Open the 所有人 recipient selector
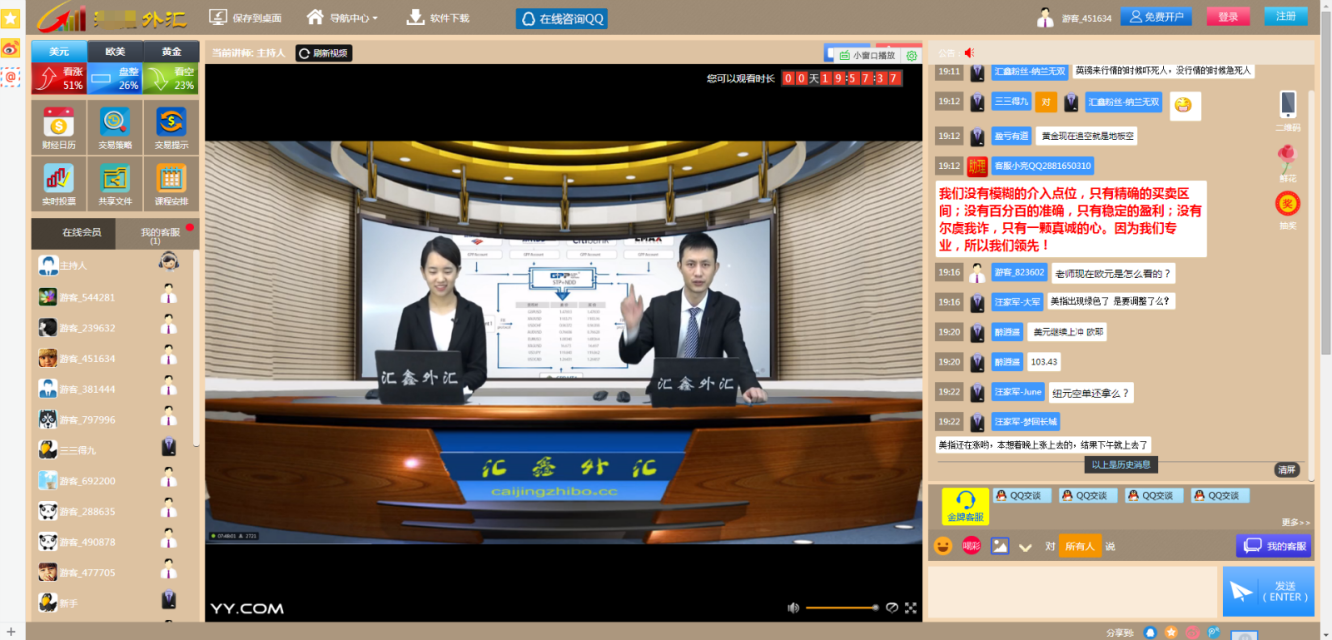 [x=1080, y=546]
